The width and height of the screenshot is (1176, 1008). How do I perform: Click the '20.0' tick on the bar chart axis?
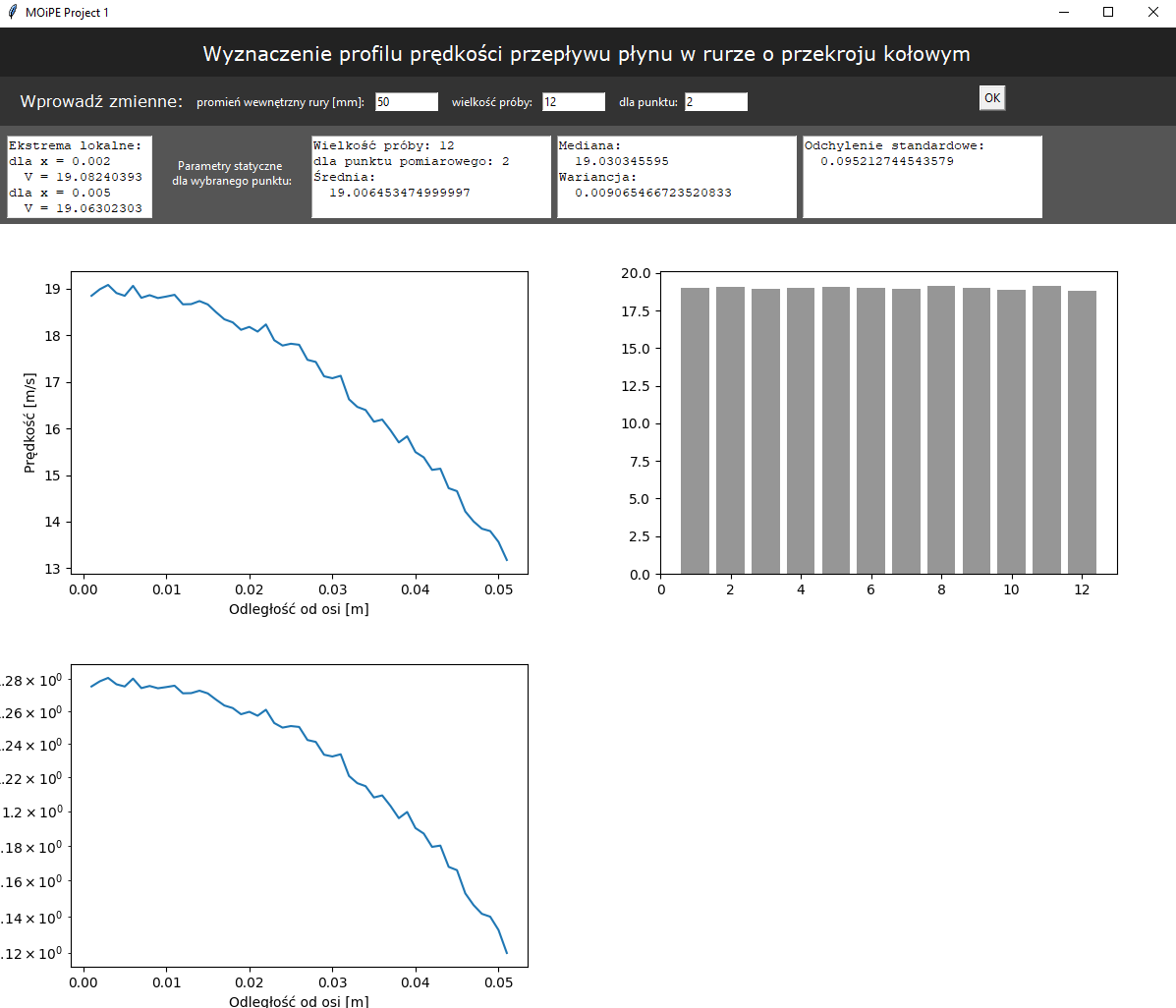tap(636, 273)
